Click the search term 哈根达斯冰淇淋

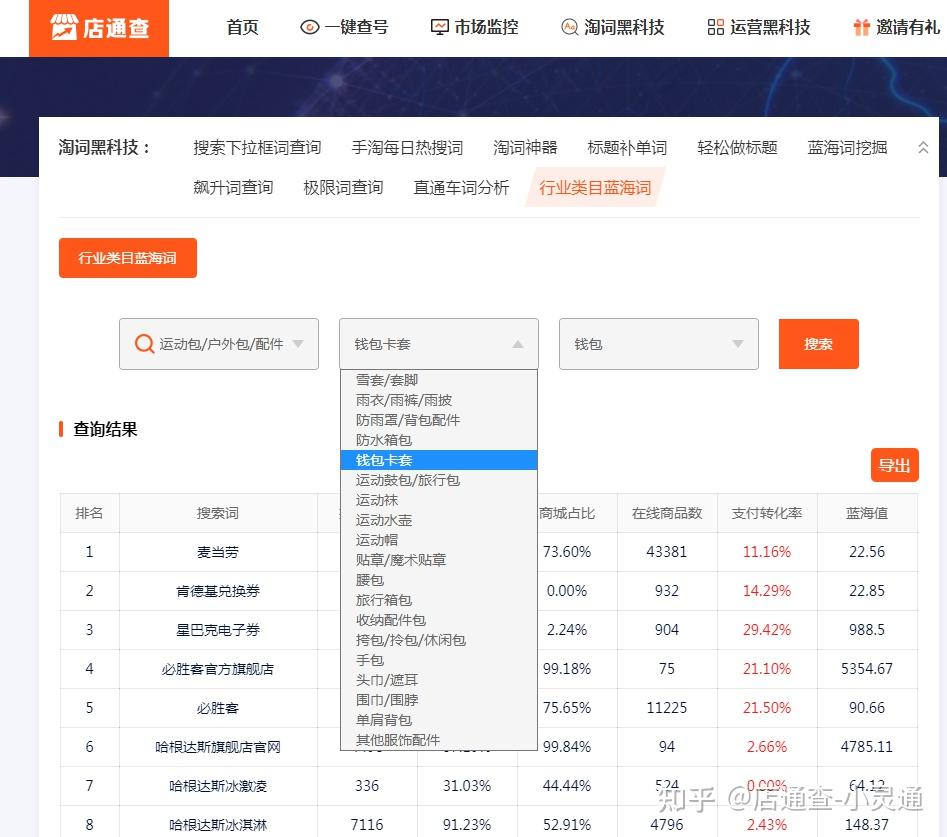217,825
